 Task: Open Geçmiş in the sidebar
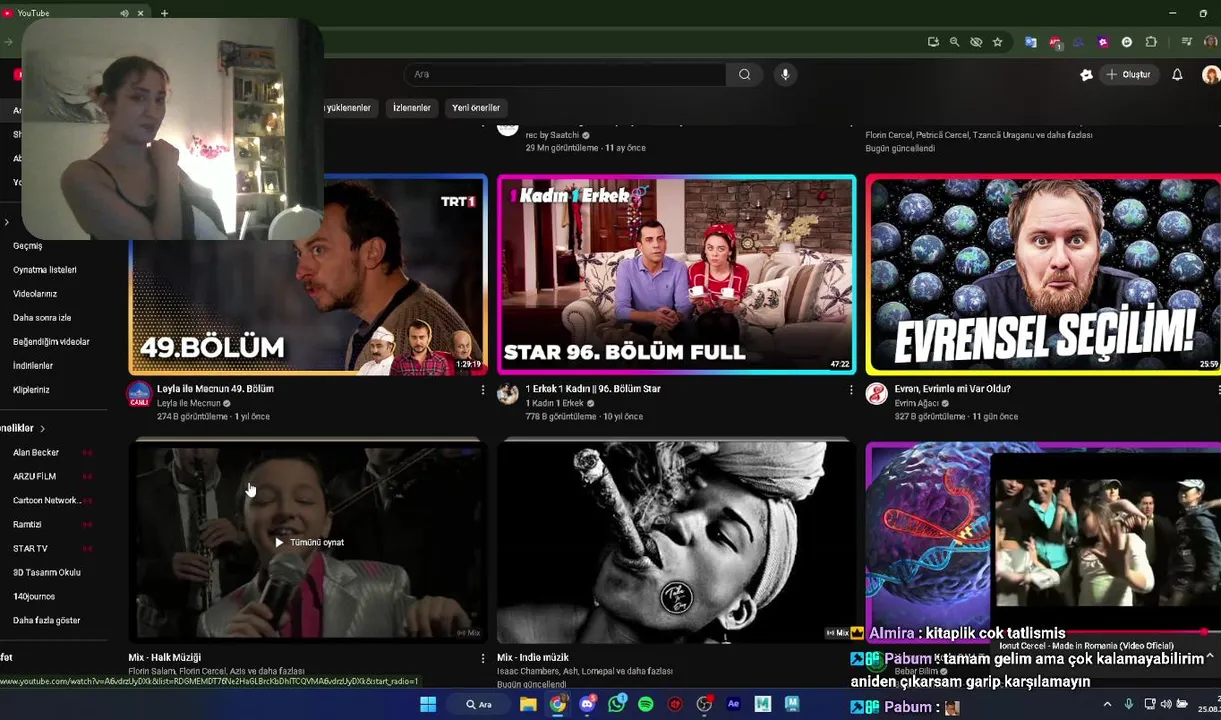click(28, 246)
